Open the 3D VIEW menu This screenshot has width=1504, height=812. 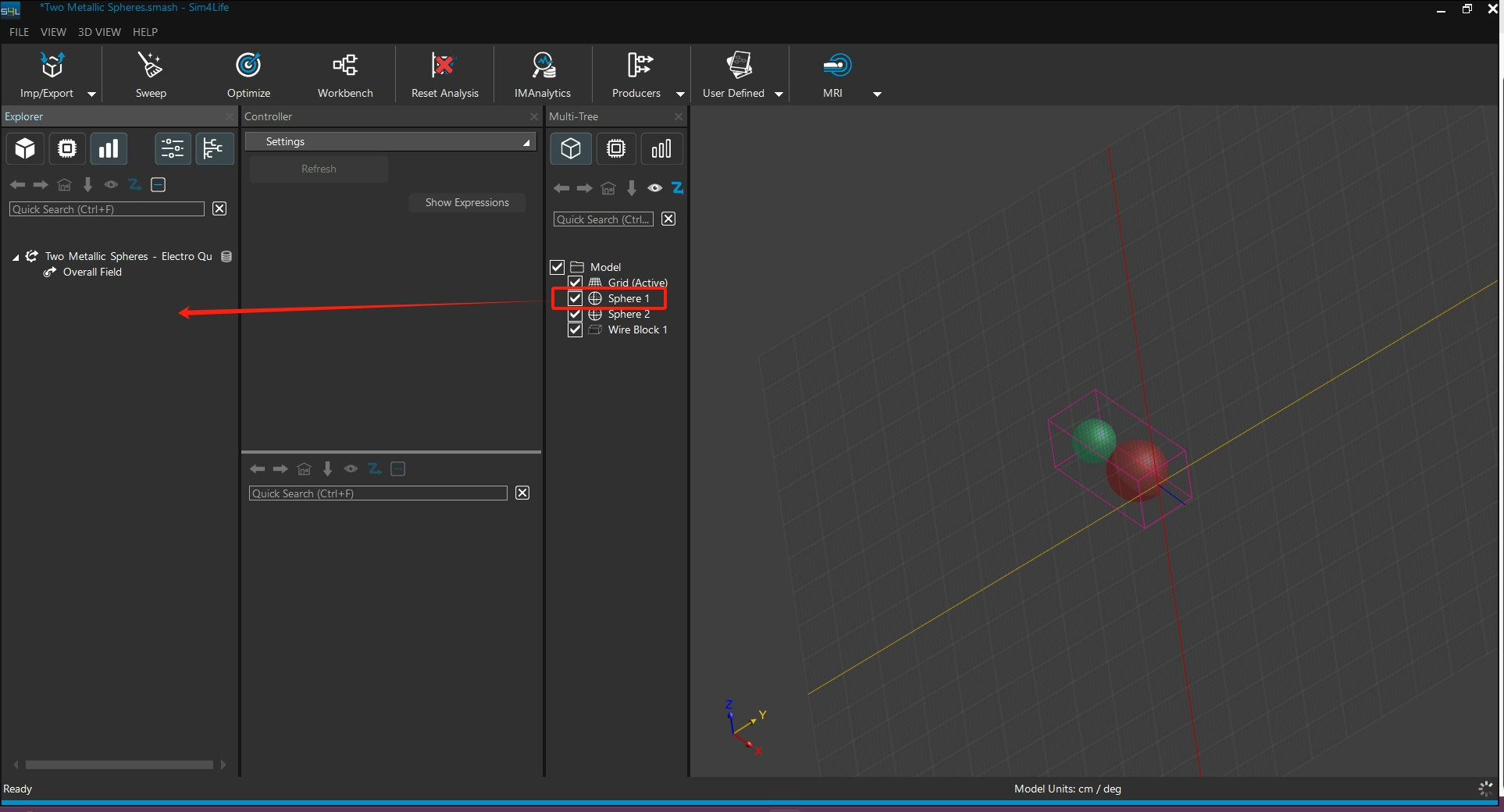click(99, 32)
